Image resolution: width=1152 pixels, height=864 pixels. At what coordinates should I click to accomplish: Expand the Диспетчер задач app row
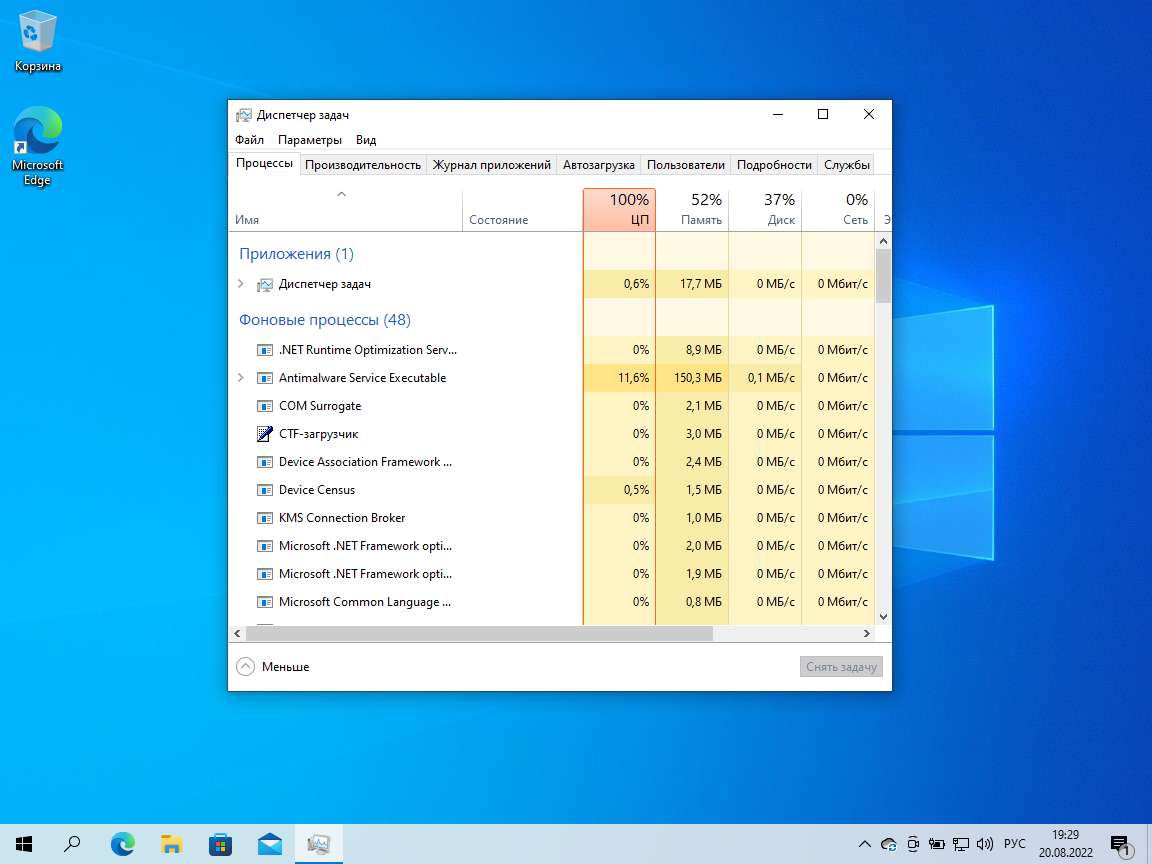pos(240,284)
